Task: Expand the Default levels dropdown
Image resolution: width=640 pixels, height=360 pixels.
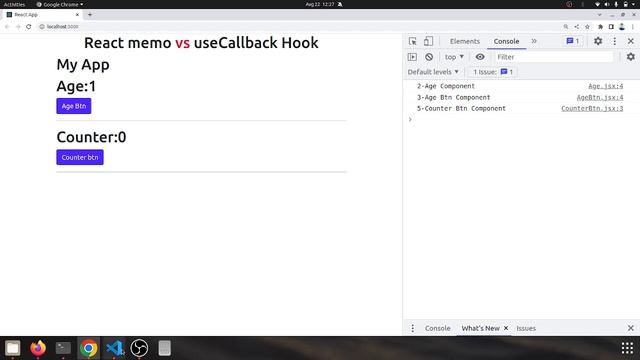Action: click(433, 72)
